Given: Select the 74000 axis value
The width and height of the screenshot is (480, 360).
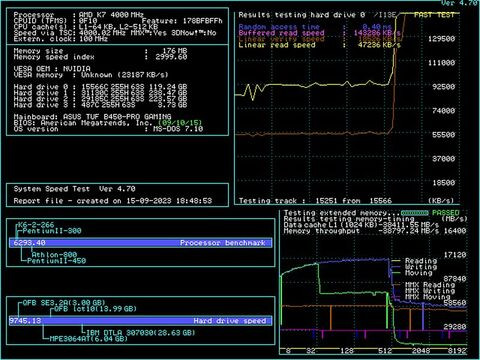Looking at the screenshot, I should (x=443, y=111).
